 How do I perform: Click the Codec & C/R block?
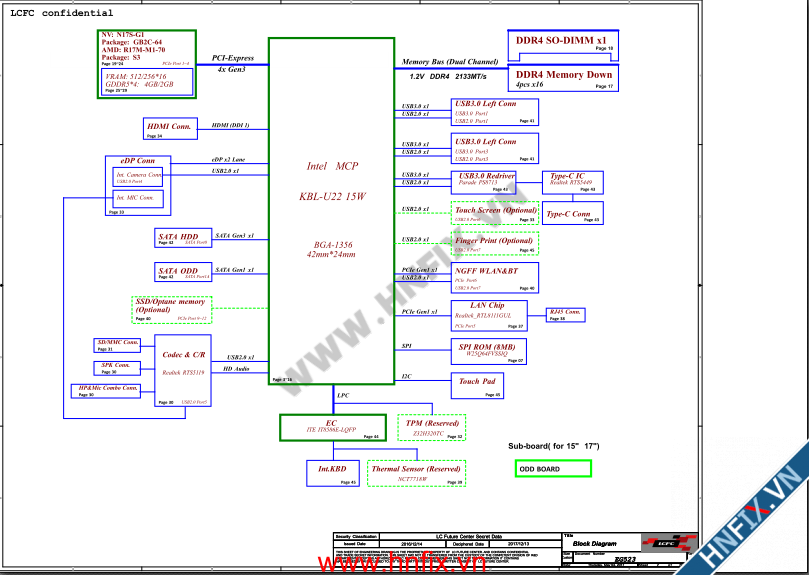(x=183, y=371)
